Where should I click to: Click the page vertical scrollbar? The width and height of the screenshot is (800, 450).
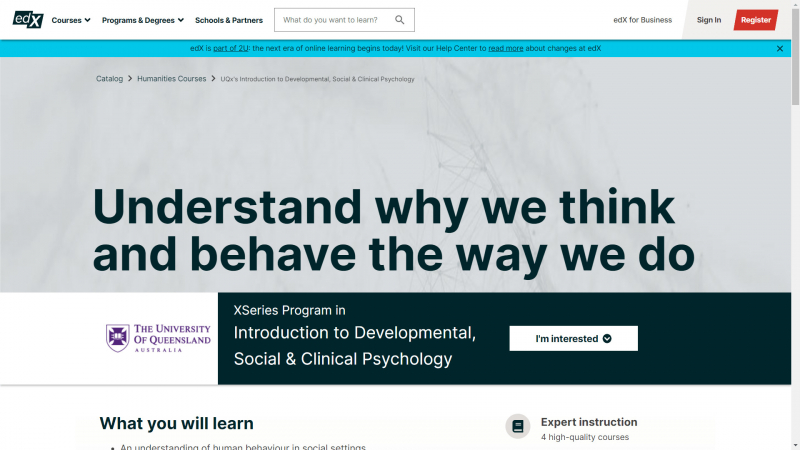click(x=795, y=200)
